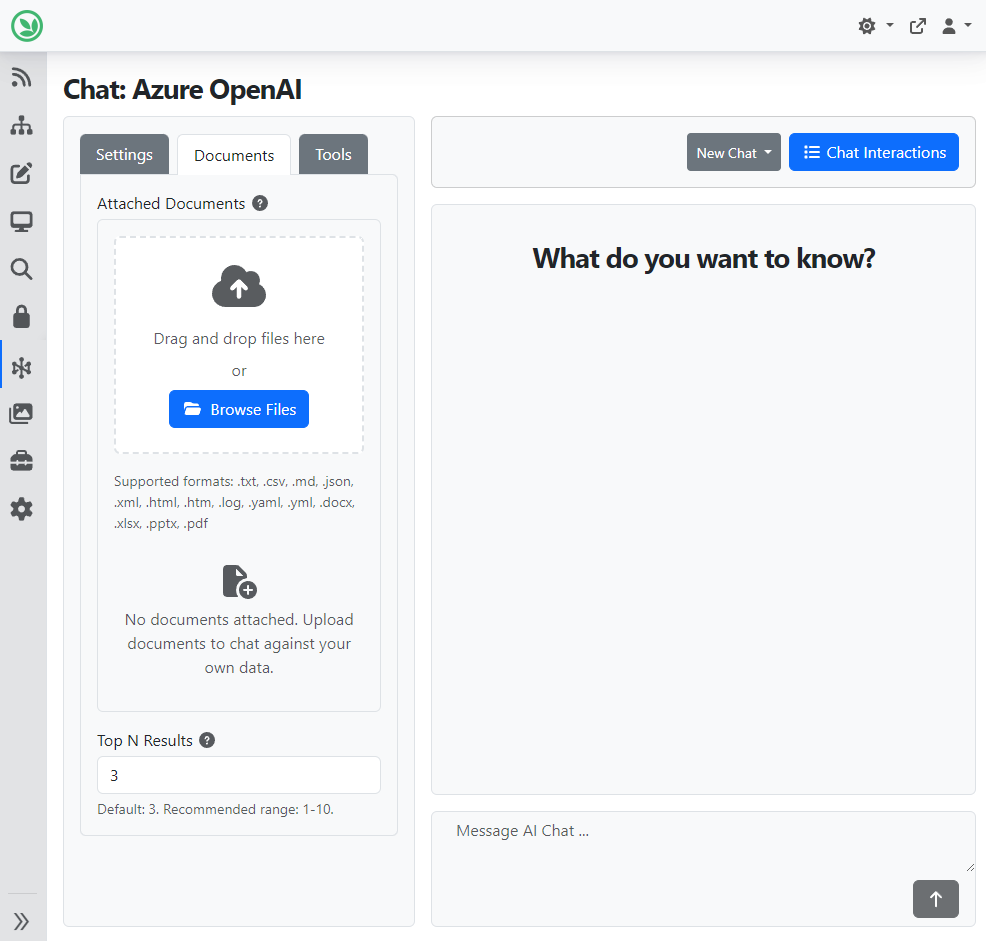The height and width of the screenshot is (941, 986).
Task: Click the 'Chat: Azure OpenAI' heading
Action: click(x=182, y=89)
